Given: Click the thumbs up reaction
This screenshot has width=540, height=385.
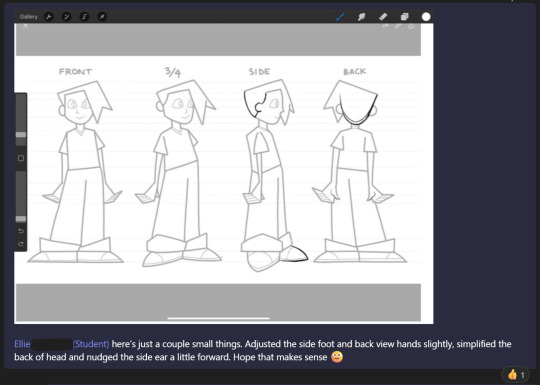Looking at the screenshot, I should point(516,374).
